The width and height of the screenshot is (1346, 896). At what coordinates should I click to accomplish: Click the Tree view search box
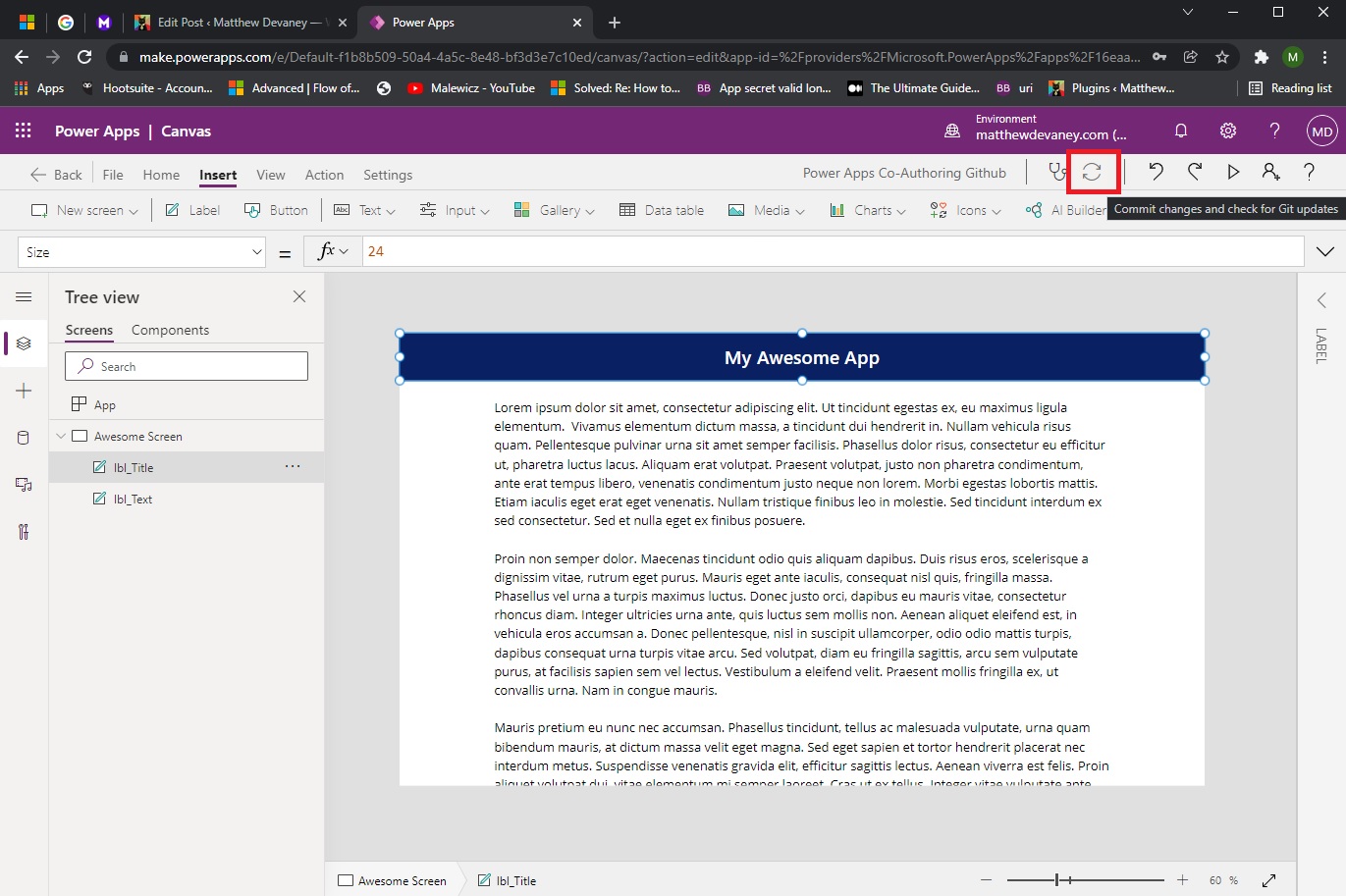[x=186, y=365]
